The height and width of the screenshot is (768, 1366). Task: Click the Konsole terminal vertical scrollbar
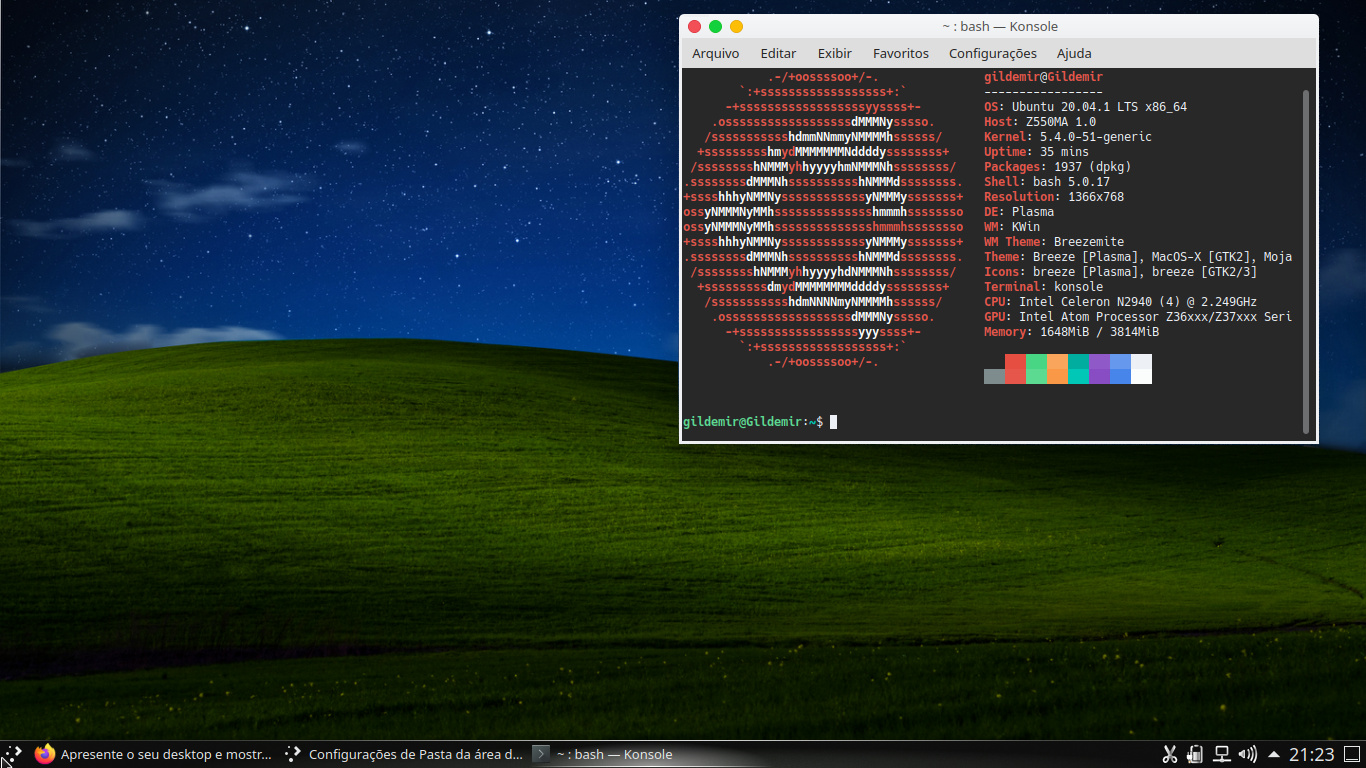click(1306, 262)
